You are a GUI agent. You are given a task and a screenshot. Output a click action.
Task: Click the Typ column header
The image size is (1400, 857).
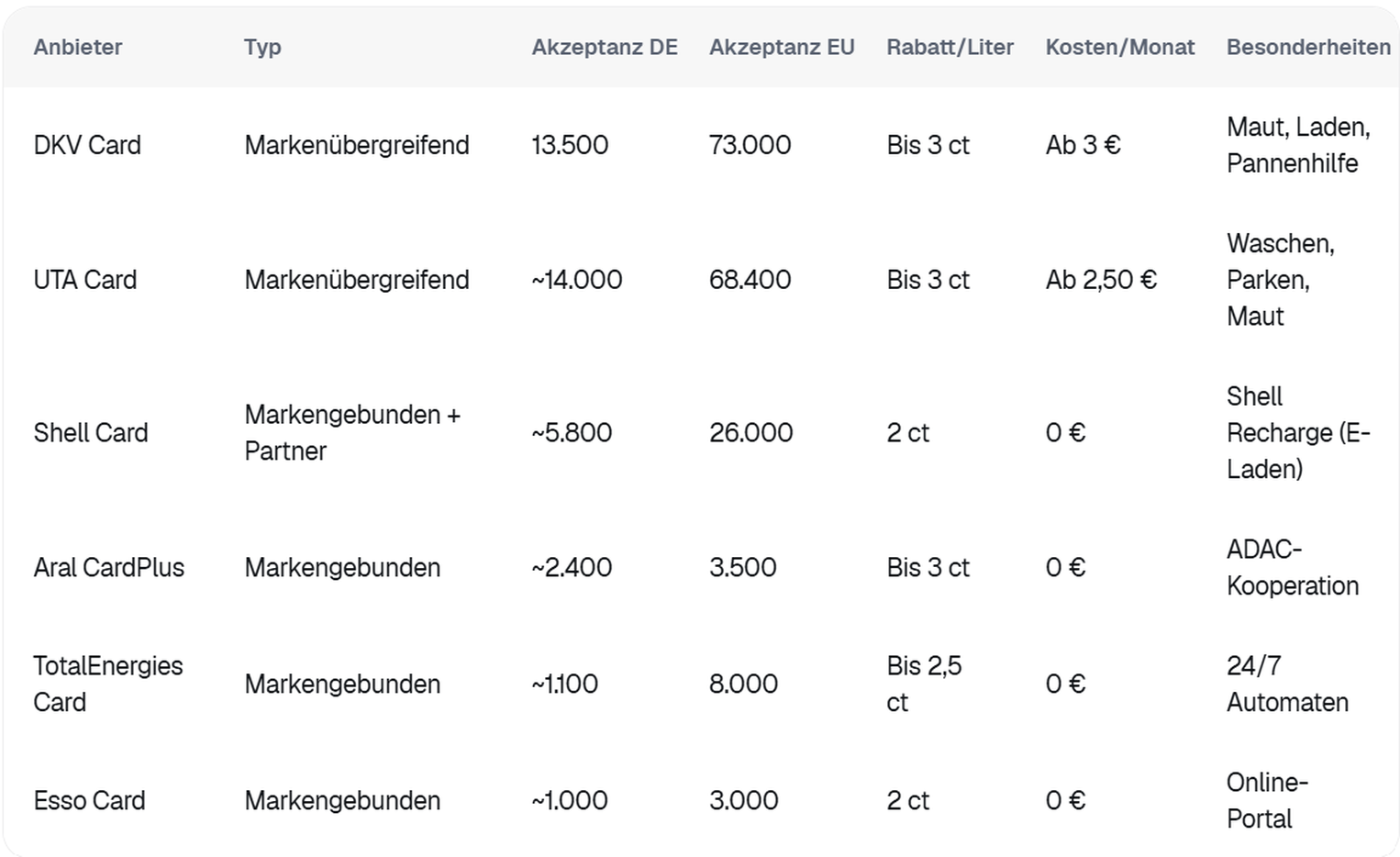262,48
